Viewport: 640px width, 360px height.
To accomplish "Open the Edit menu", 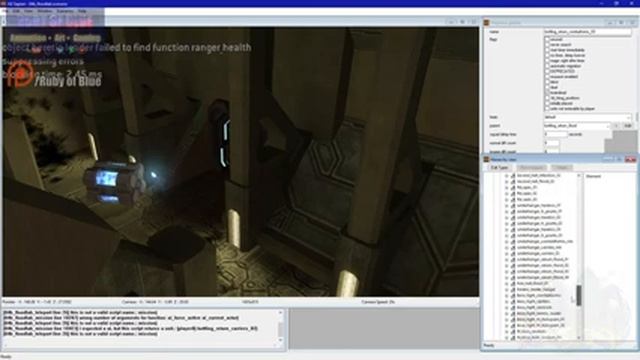I will 16,11.
